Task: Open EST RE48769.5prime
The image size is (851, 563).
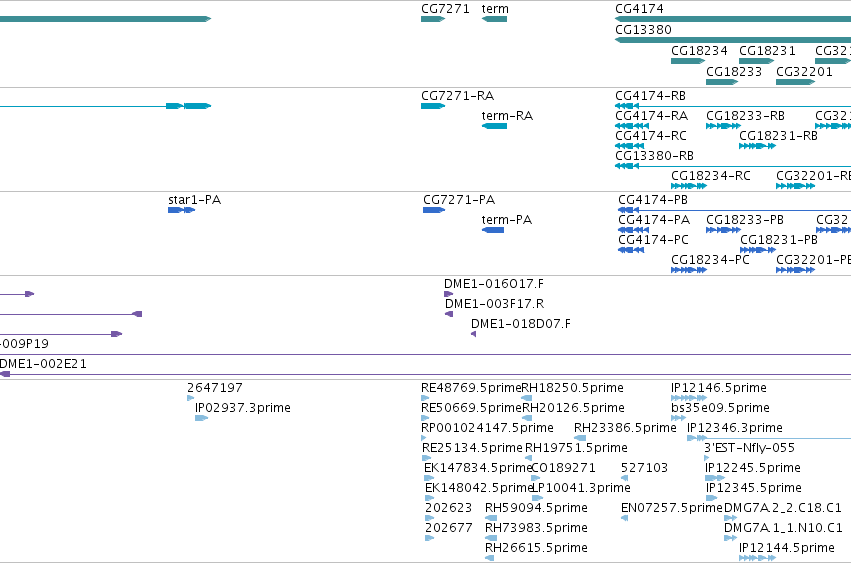Action: (x=425, y=398)
